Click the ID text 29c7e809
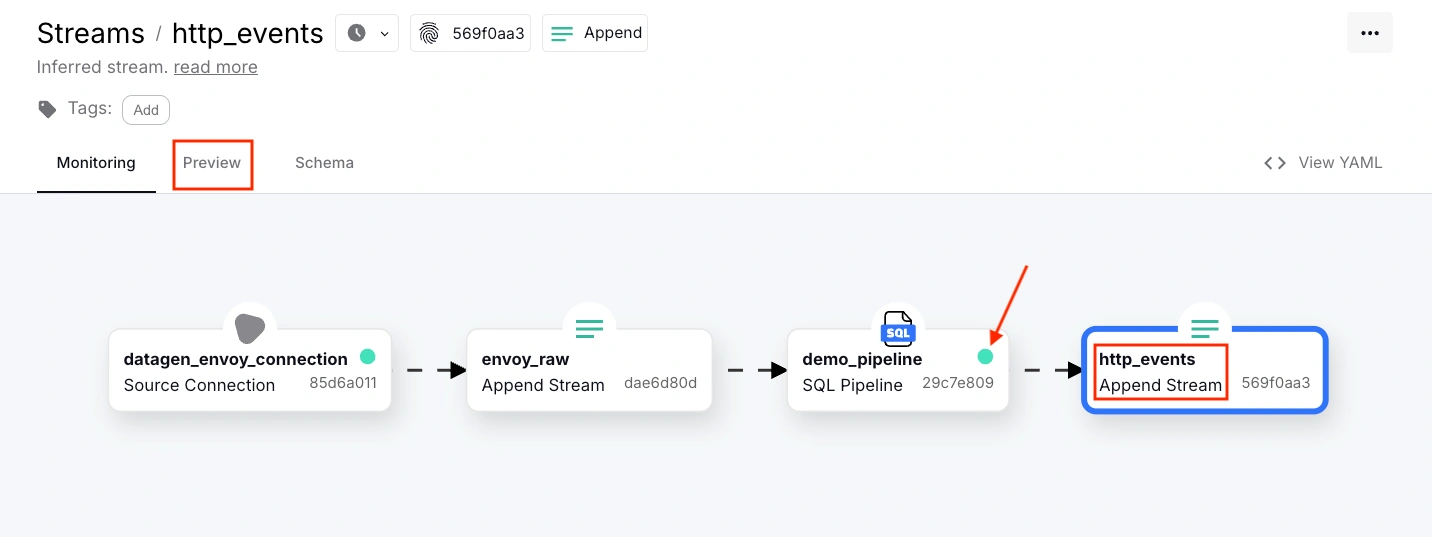1432x537 pixels. pos(958,383)
